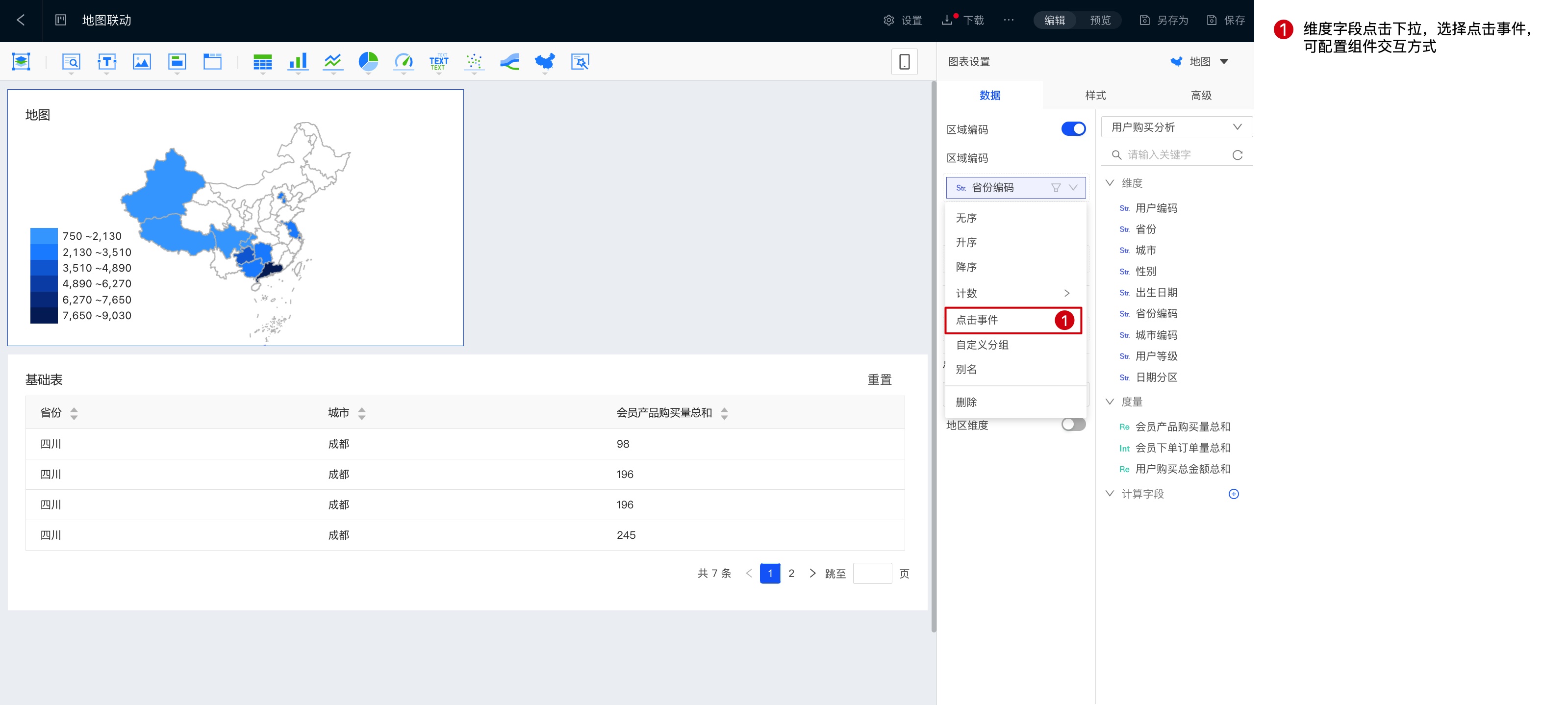Insert a line chart
The image size is (1568, 705).
[333, 61]
